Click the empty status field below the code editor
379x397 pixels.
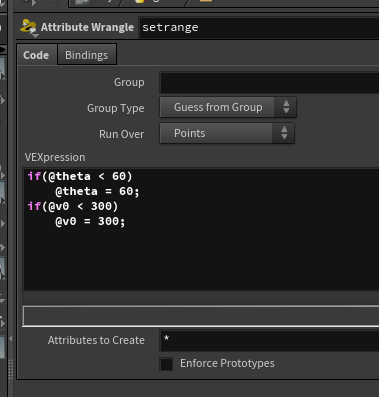(x=201, y=316)
